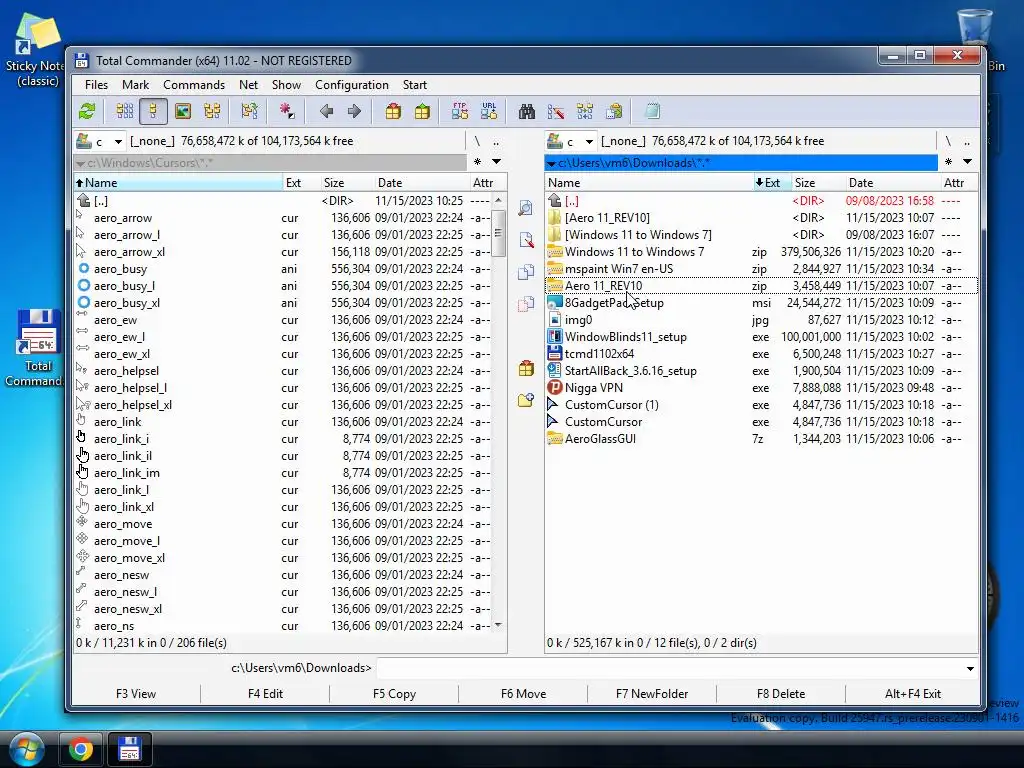Select AeroGlassGUI 7z archive
Viewport: 1024px width, 768px height.
pos(761,439)
